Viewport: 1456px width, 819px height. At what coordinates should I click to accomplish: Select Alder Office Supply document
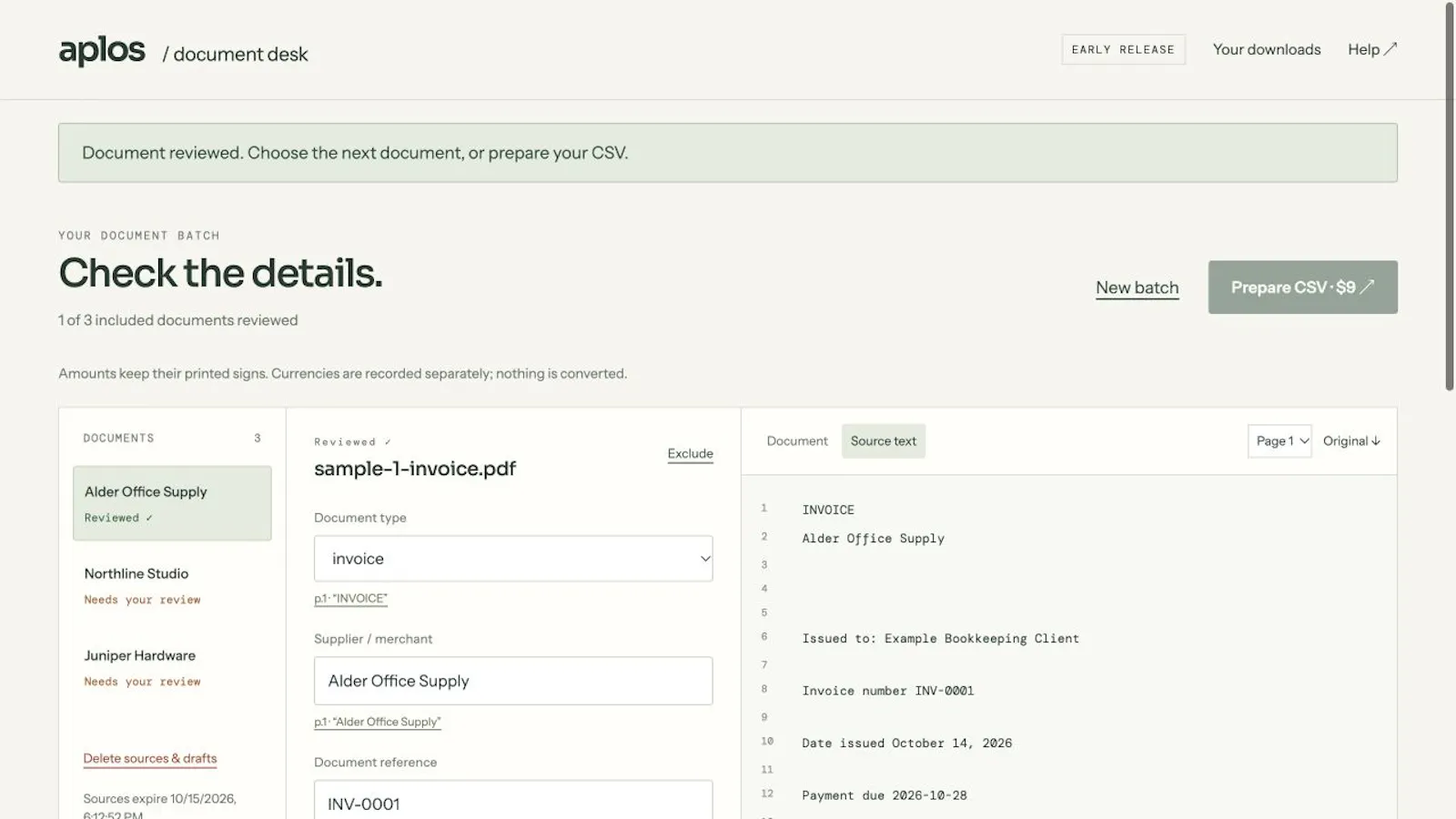(x=172, y=503)
